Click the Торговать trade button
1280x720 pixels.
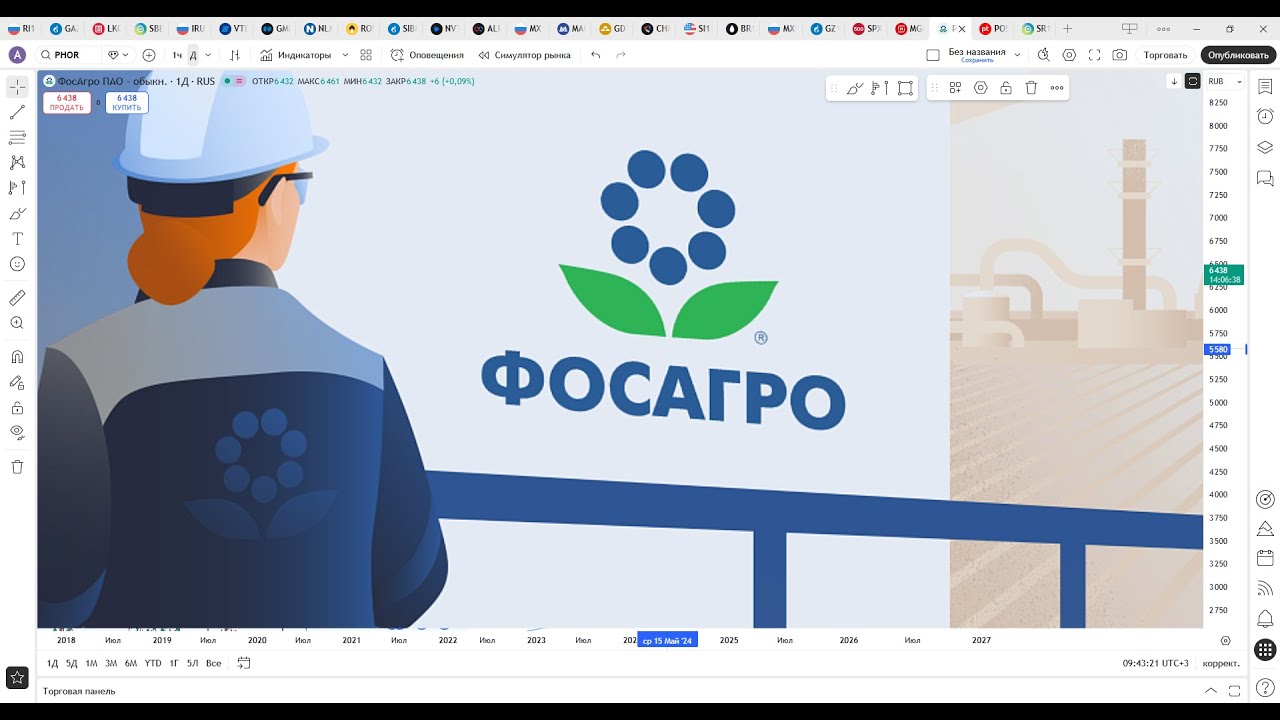(x=1166, y=55)
